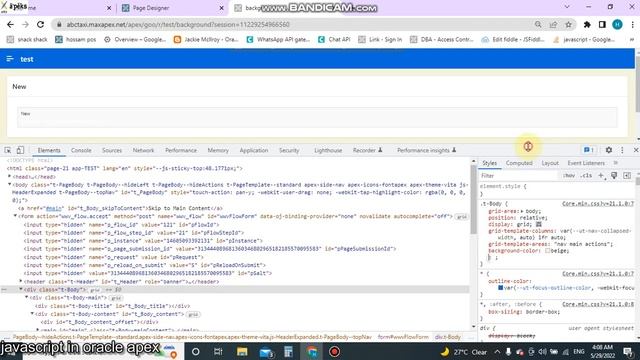The height and width of the screenshot is (360, 640).
Task: Open Edit fiddle - JSFiddle bookmark
Action: (x=513, y=39)
